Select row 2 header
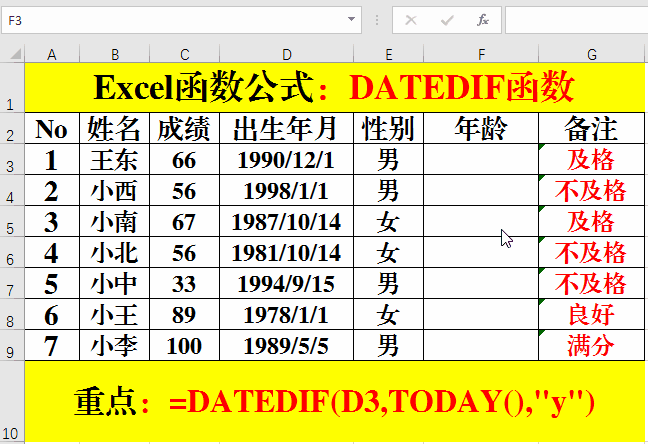This screenshot has height=444, width=648. point(12,128)
